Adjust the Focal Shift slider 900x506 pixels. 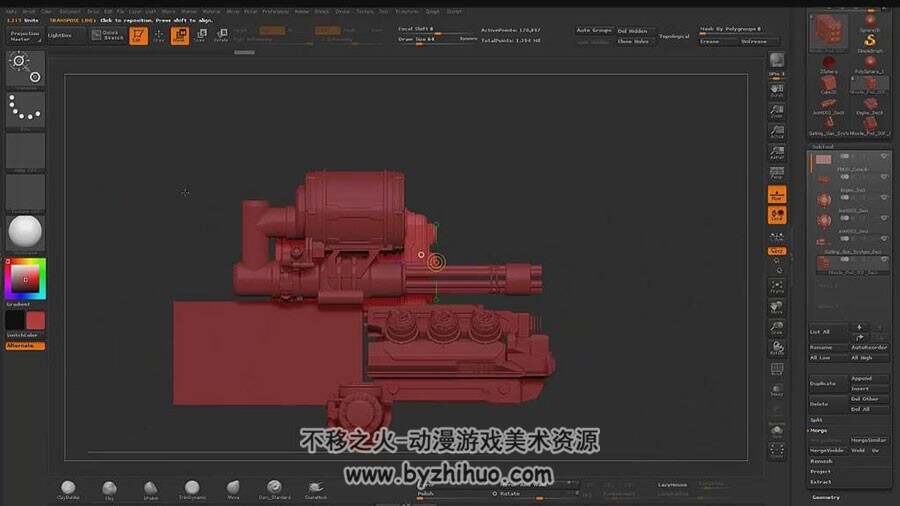tap(436, 29)
